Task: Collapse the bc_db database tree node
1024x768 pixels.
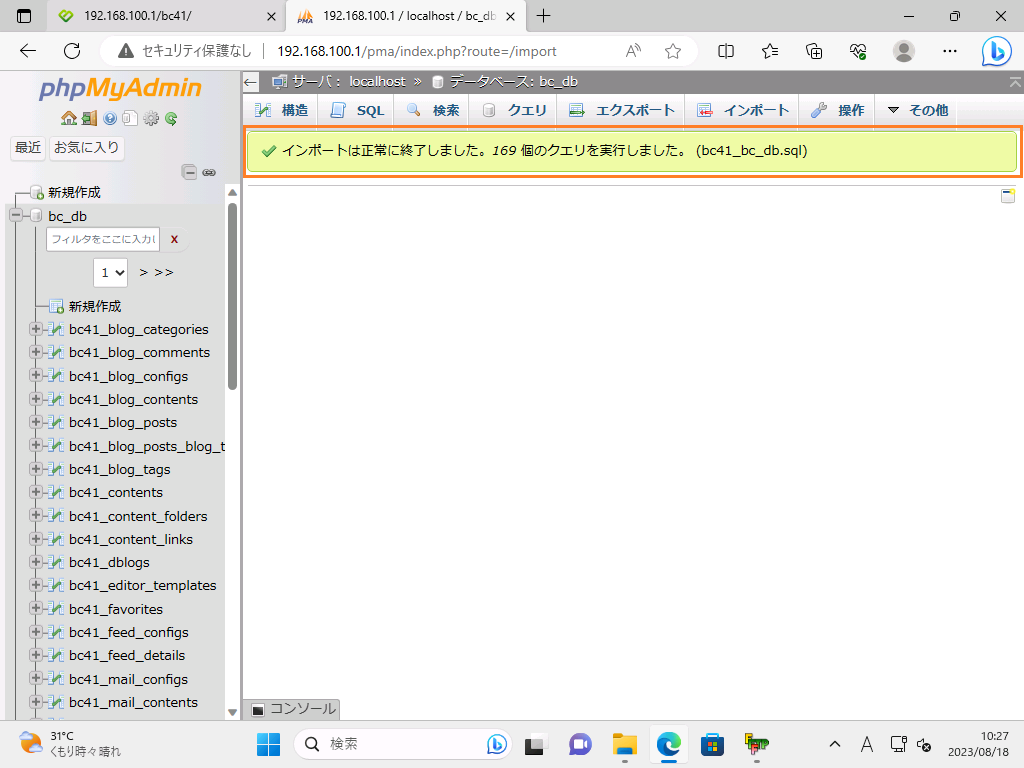Action: [x=16, y=216]
